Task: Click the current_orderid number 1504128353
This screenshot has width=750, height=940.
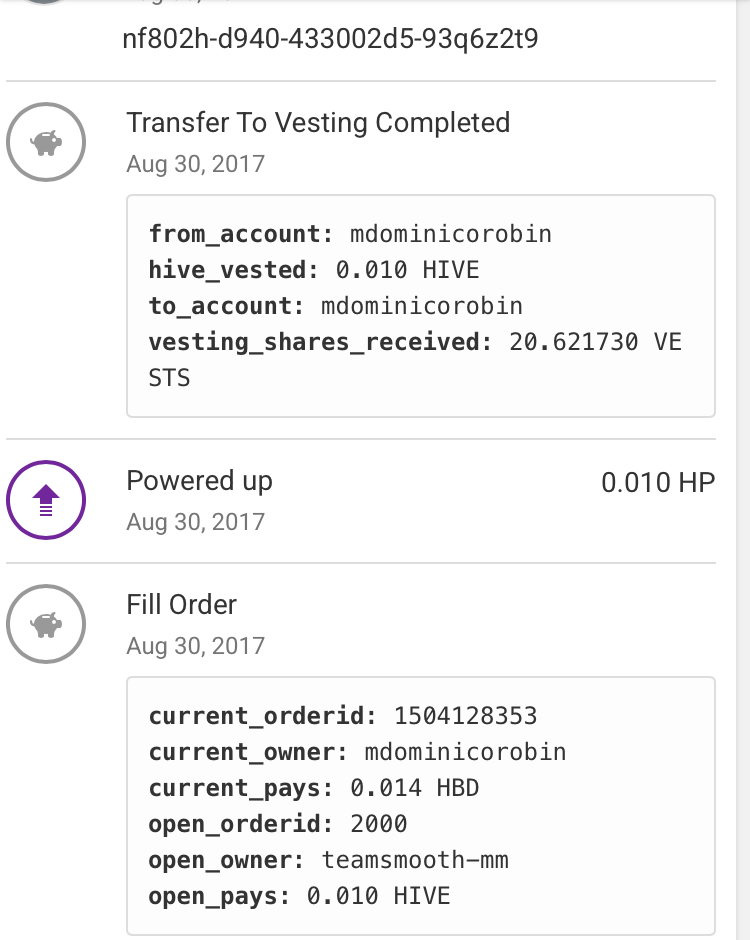Action: 465,716
